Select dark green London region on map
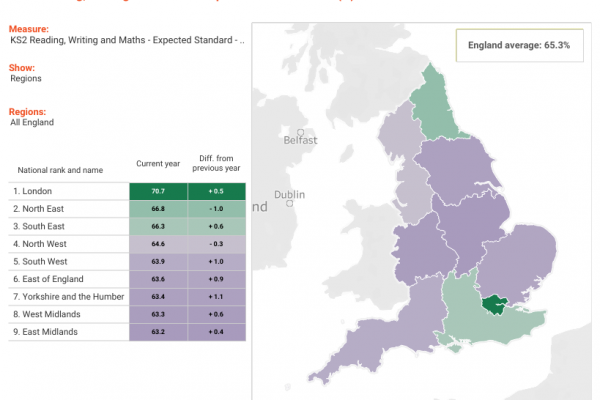This screenshot has width=600, height=400. (492, 302)
